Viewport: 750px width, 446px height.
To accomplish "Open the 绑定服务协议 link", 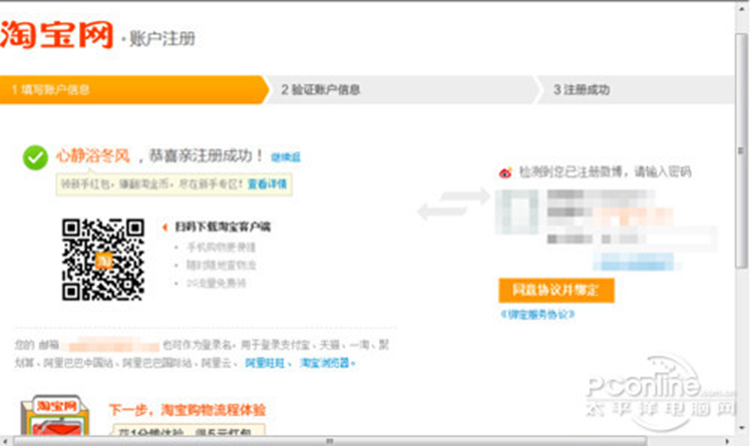I will coord(537,314).
